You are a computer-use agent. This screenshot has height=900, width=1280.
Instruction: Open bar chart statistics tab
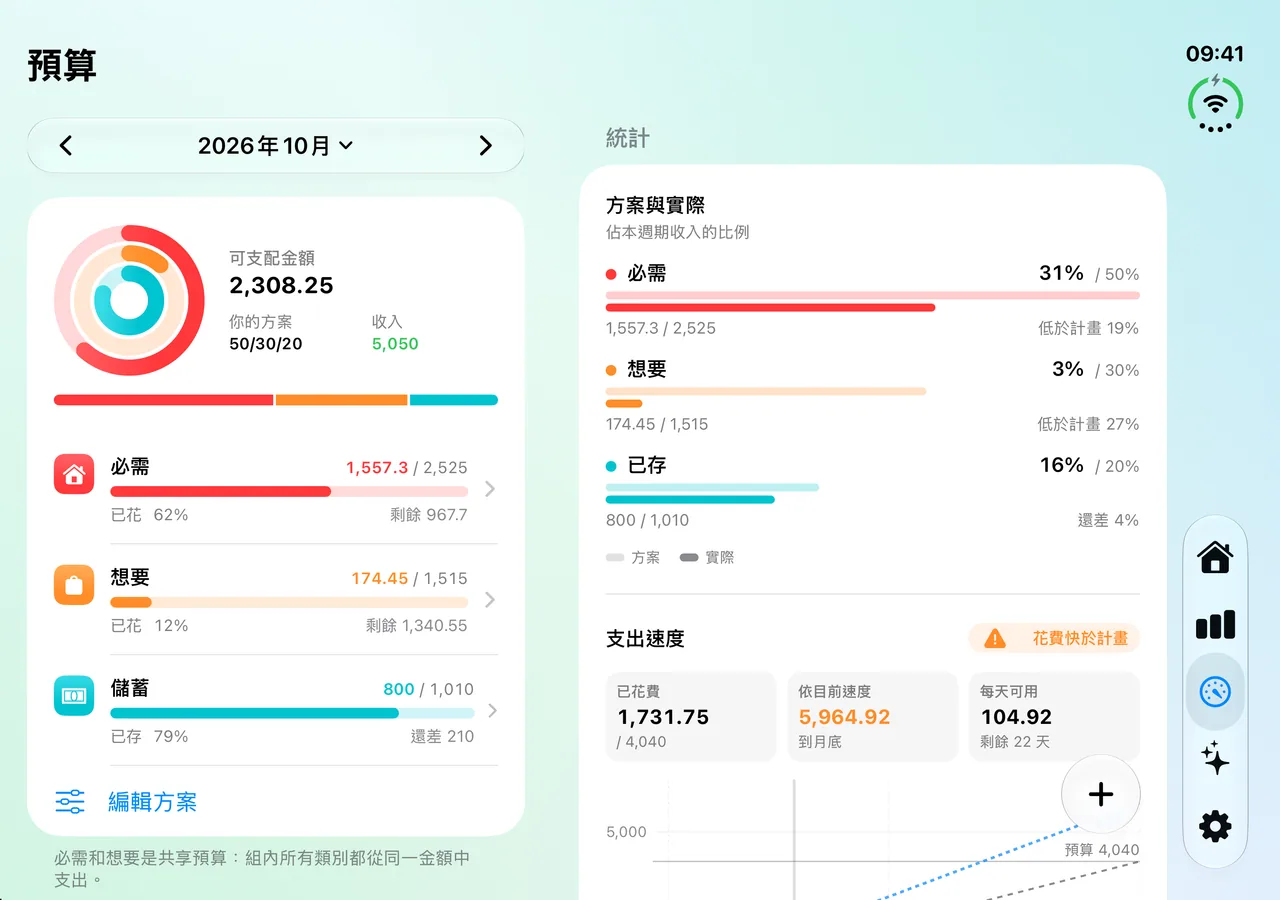(x=1215, y=625)
